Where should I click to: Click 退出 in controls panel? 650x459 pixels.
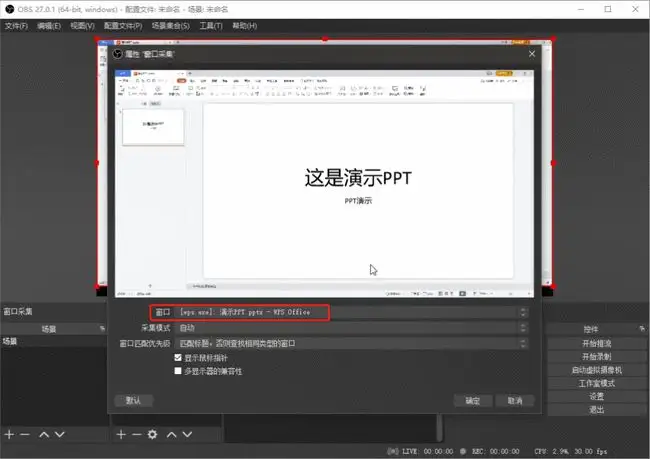597,410
